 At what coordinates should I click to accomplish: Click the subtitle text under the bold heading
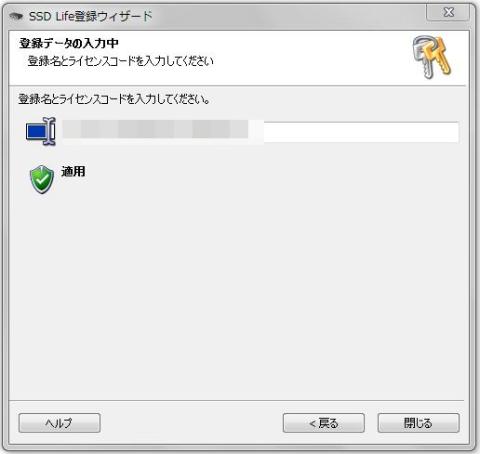(x=120, y=61)
